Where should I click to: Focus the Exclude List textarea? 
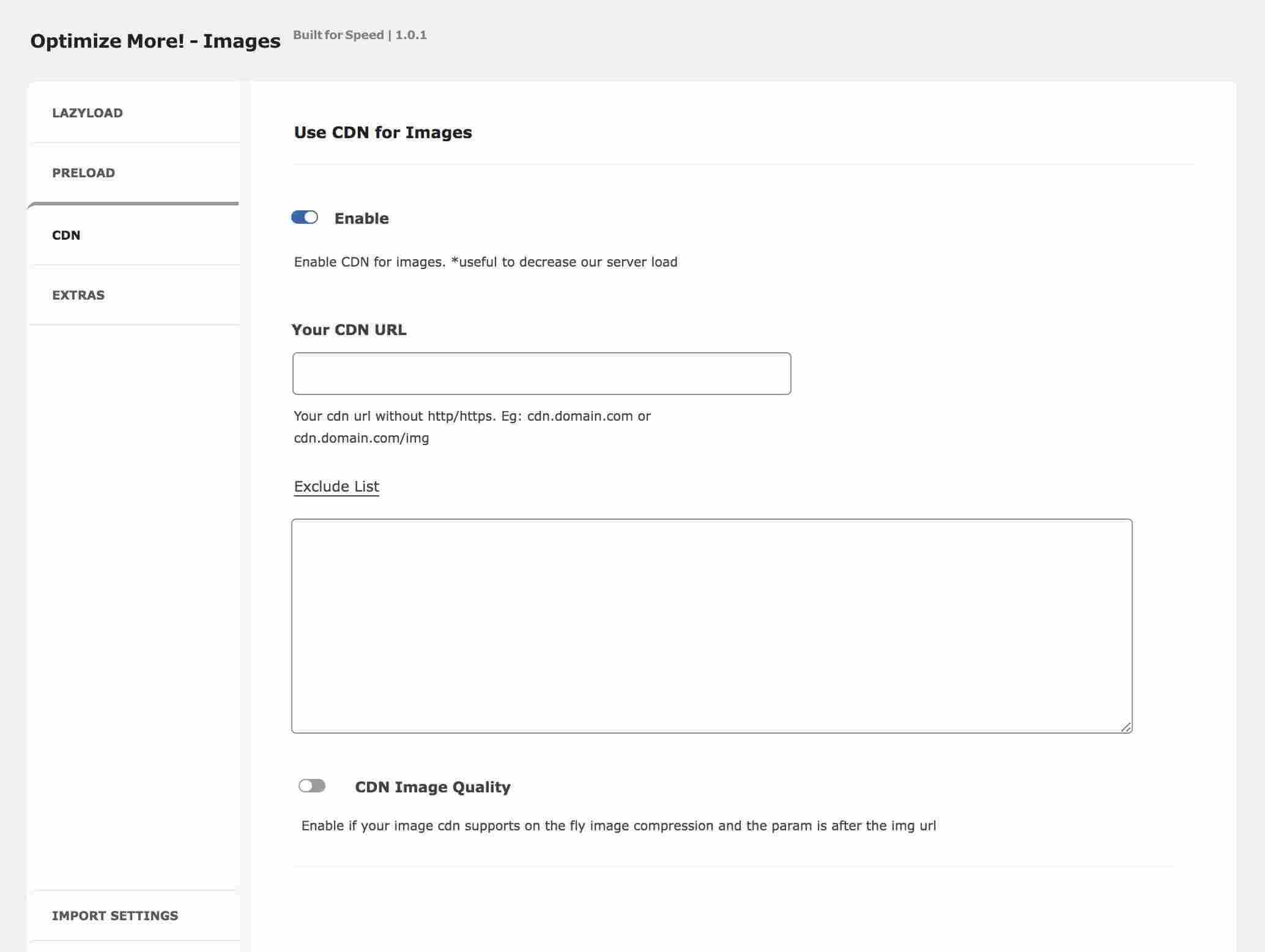711,626
